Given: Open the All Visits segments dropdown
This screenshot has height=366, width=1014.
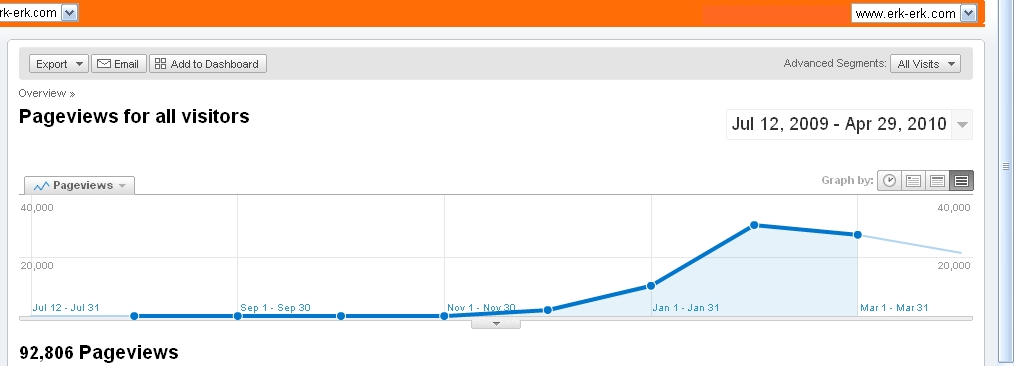Looking at the screenshot, I should (925, 63).
